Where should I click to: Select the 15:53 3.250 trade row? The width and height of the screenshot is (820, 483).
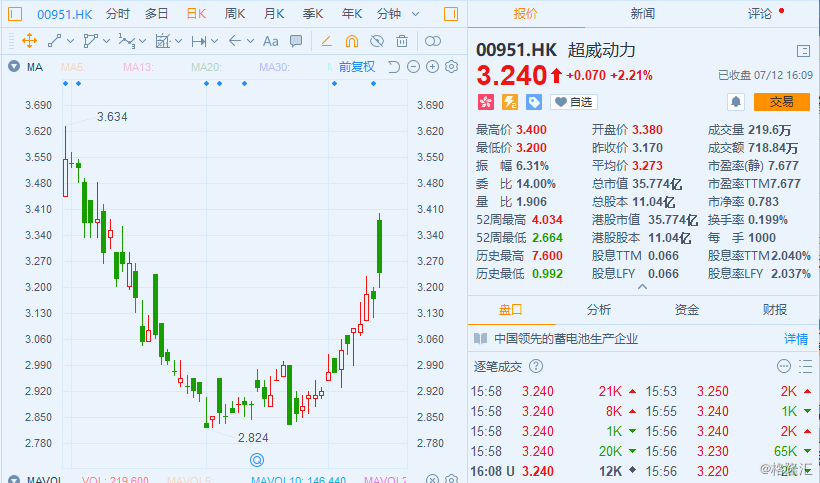pyautogui.click(x=728, y=392)
